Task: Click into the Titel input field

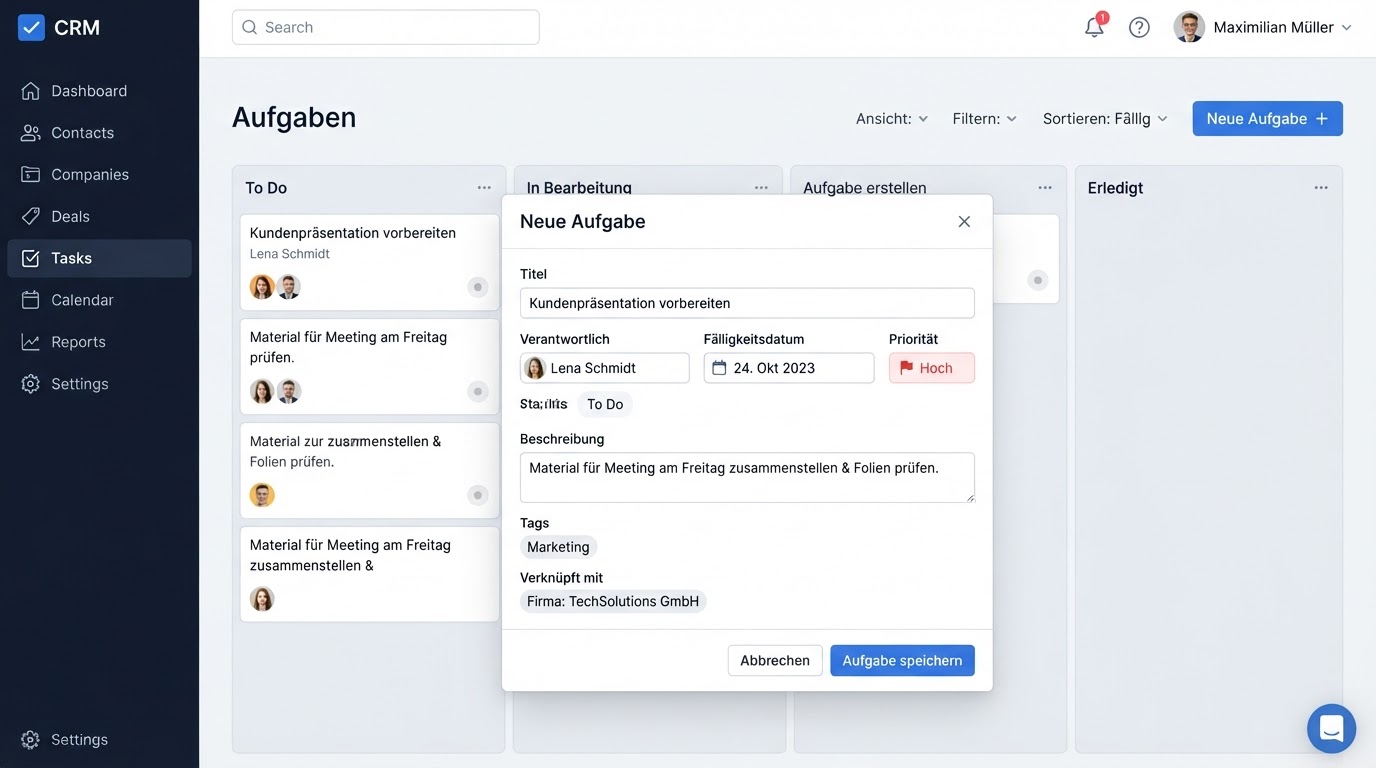Action: (747, 303)
